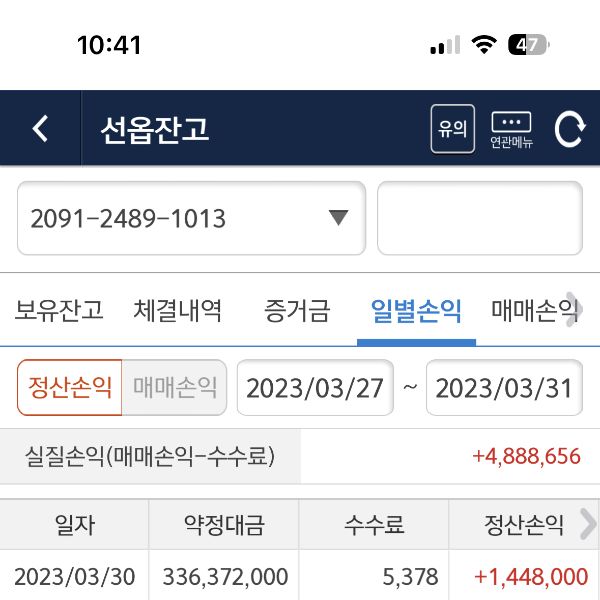Pick start date 2023/03/27
600x600 pixels.
click(315, 388)
